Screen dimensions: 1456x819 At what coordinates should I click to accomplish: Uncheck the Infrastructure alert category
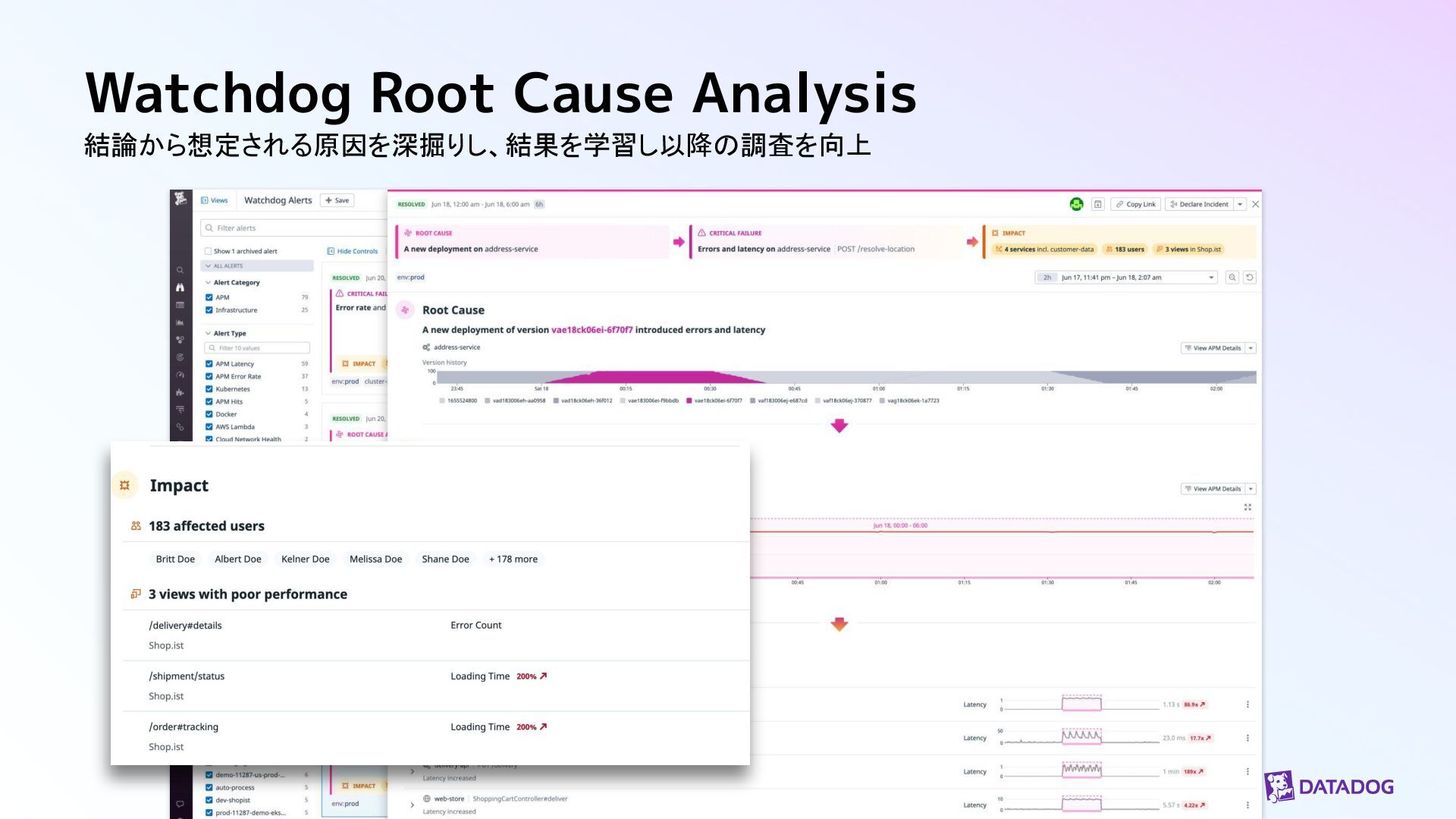(x=209, y=310)
